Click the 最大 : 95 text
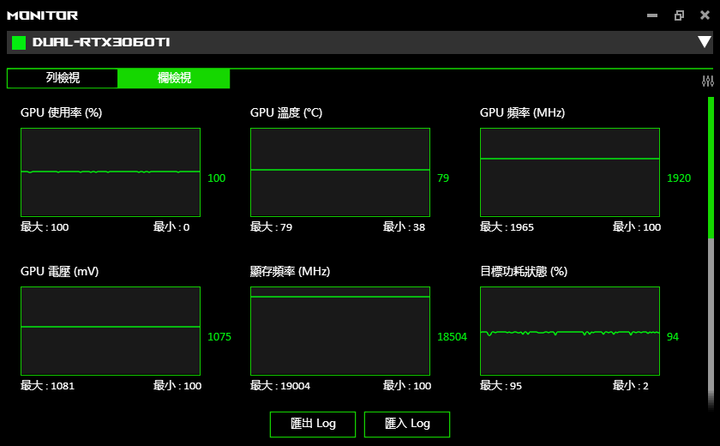 pos(501,386)
